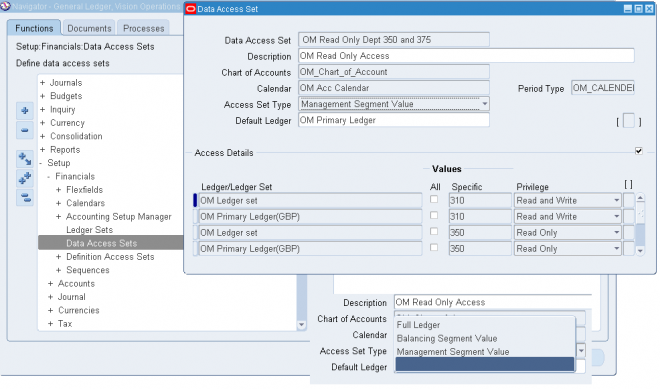Switch to the Functions tab
This screenshot has height=389, width=660.
pyautogui.click(x=34, y=28)
